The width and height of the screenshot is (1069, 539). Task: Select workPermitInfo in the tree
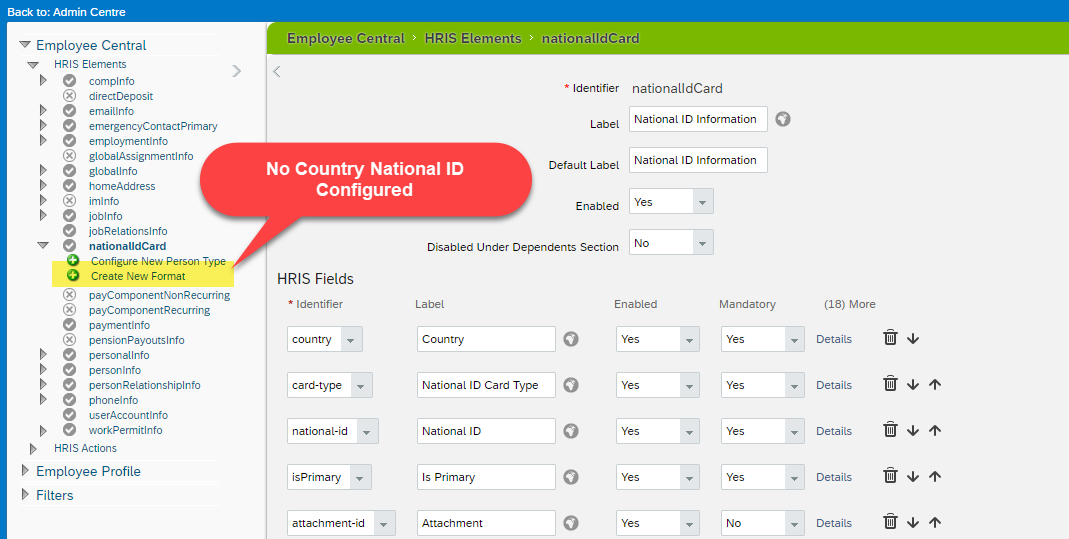click(125, 430)
